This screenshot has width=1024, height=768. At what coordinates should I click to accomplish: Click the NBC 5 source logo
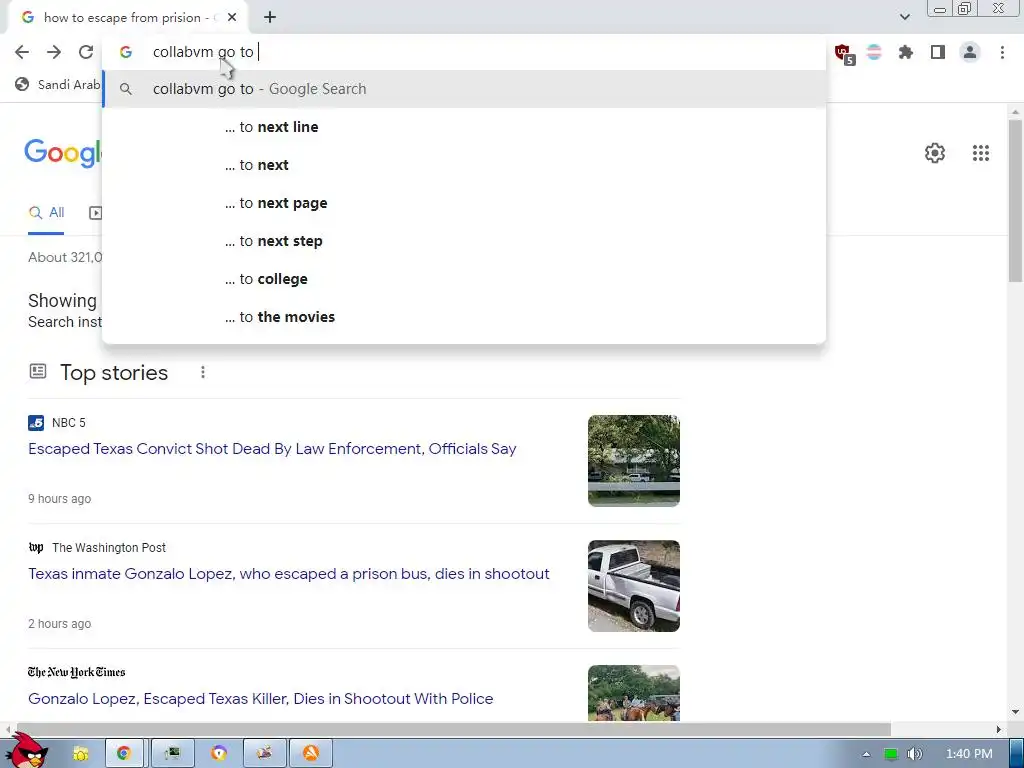pyautogui.click(x=36, y=423)
